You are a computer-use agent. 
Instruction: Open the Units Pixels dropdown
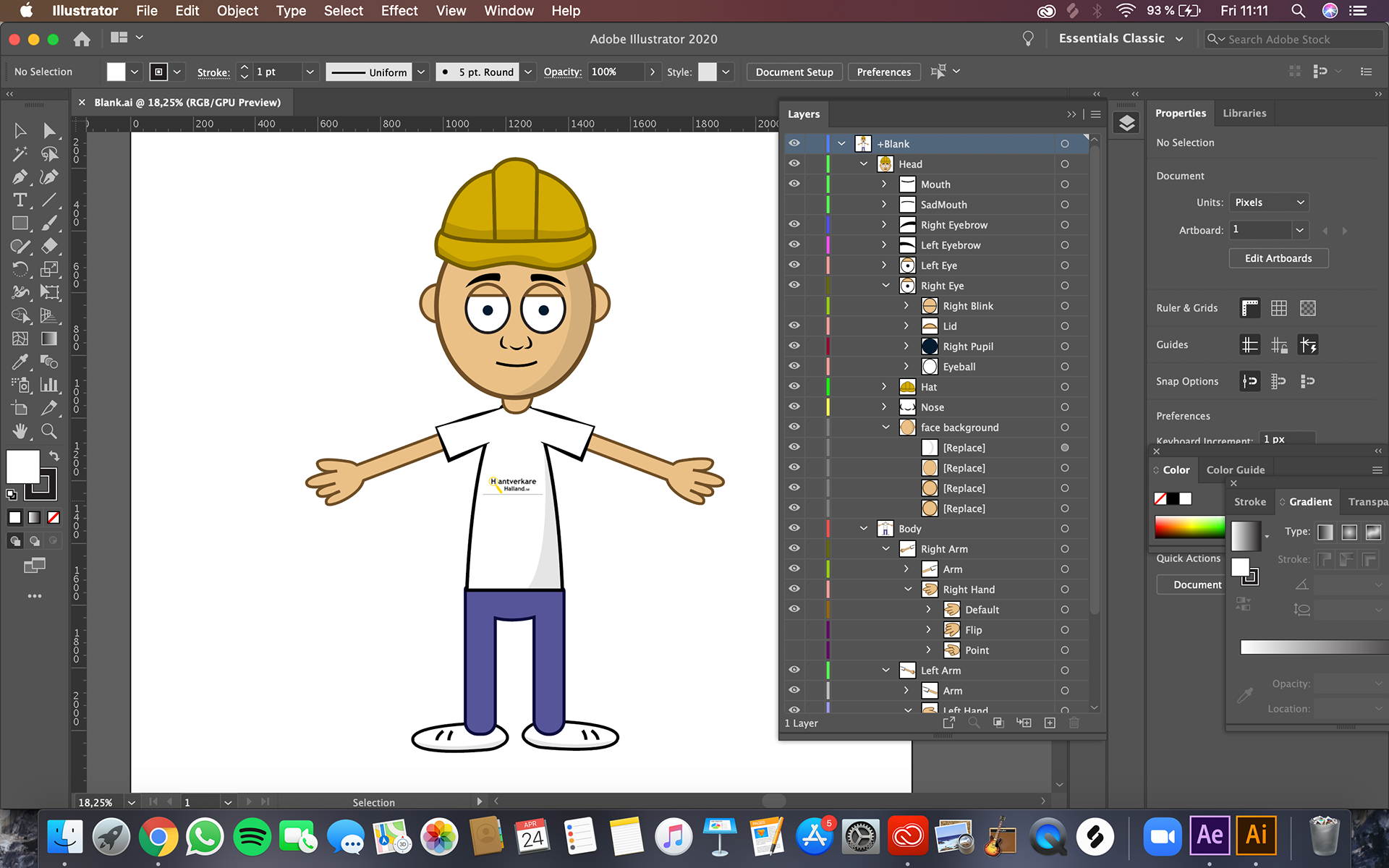pyautogui.click(x=1269, y=203)
